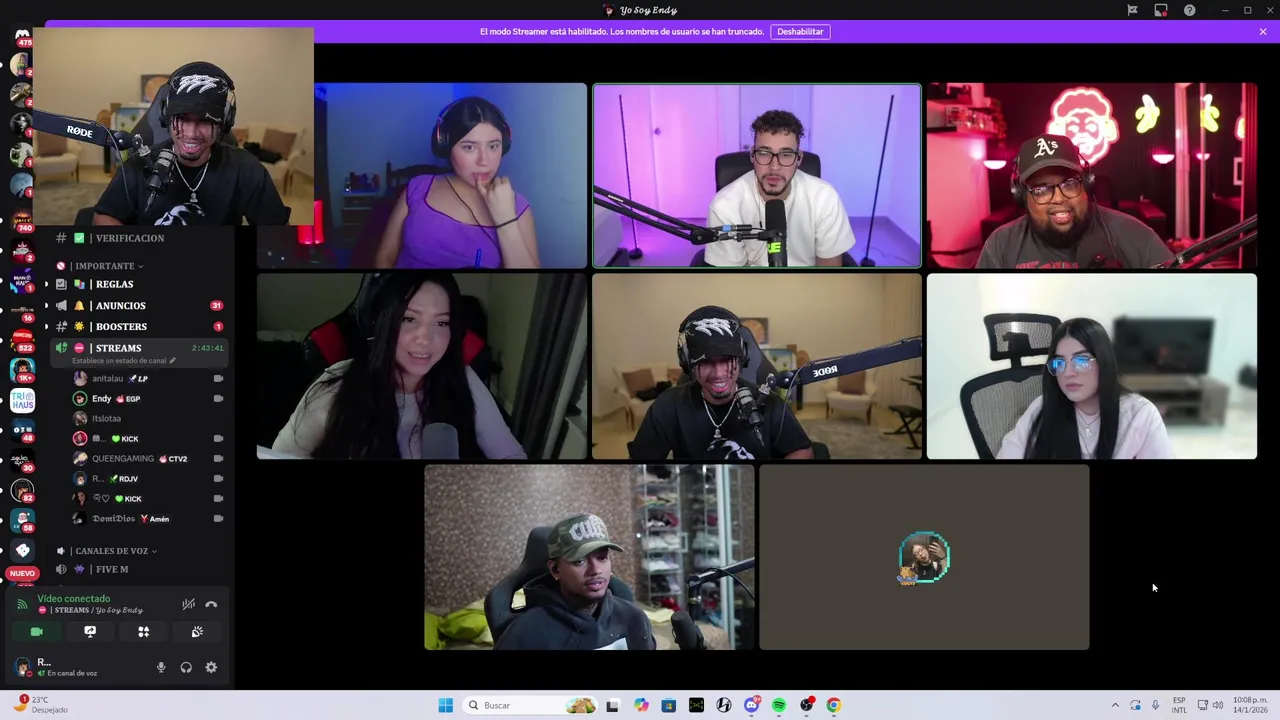The height and width of the screenshot is (720, 1280).
Task: Click the camera icon beside QUEENGAMING
Action: (x=218, y=459)
